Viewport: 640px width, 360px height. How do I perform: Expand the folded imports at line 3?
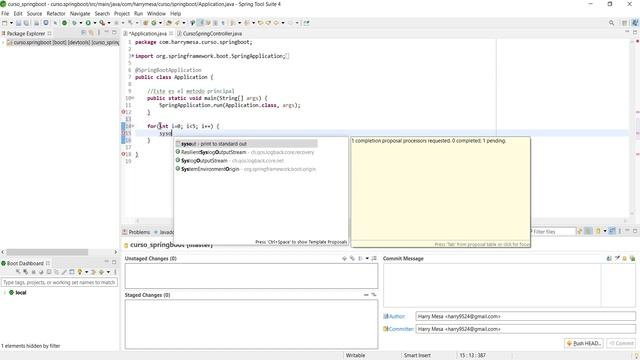(x=132, y=56)
